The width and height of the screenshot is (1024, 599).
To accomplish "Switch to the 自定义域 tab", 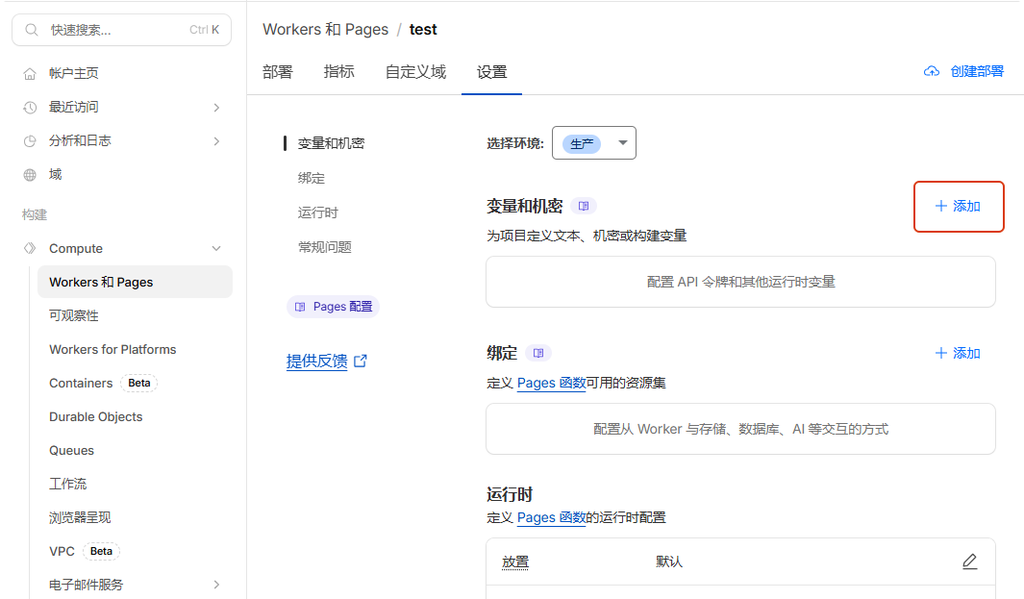I will (x=415, y=72).
